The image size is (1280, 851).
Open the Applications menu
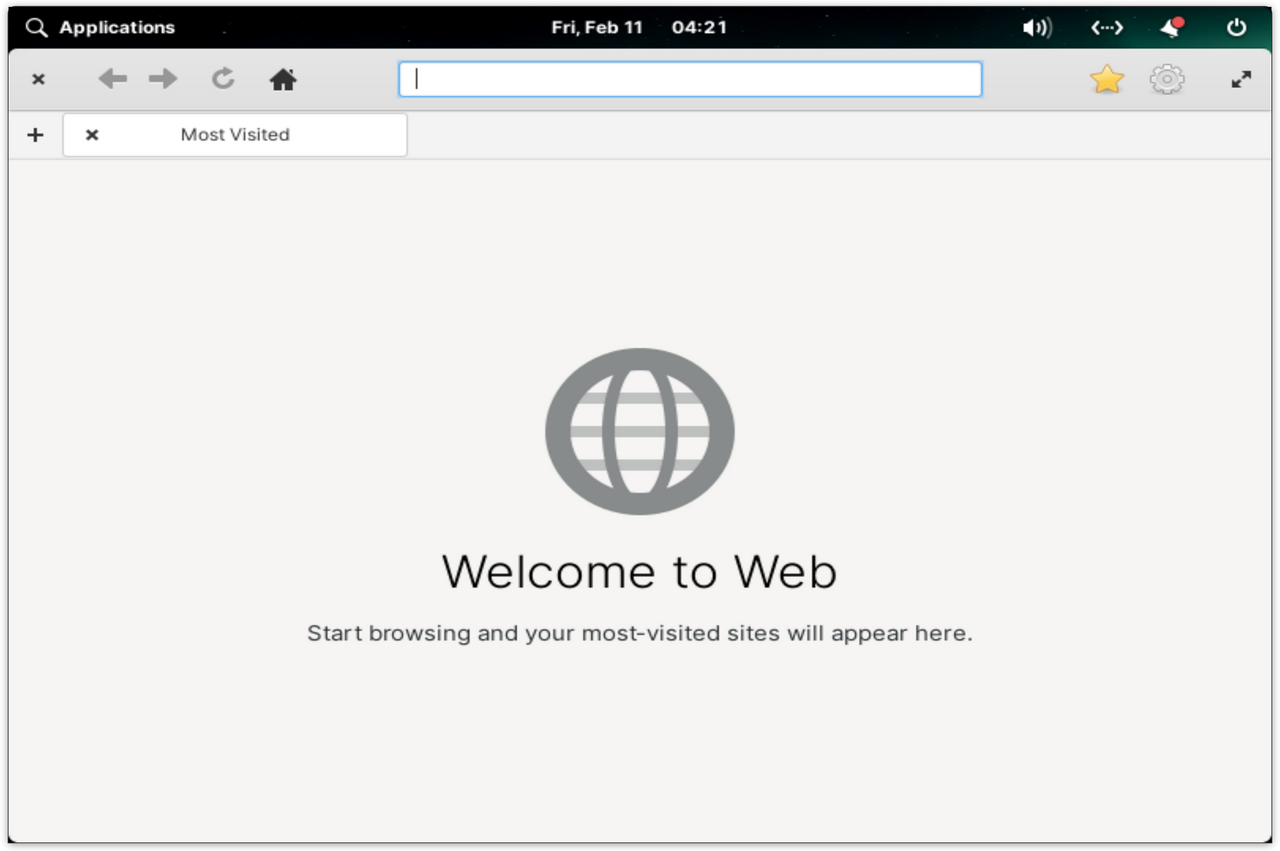(100, 27)
